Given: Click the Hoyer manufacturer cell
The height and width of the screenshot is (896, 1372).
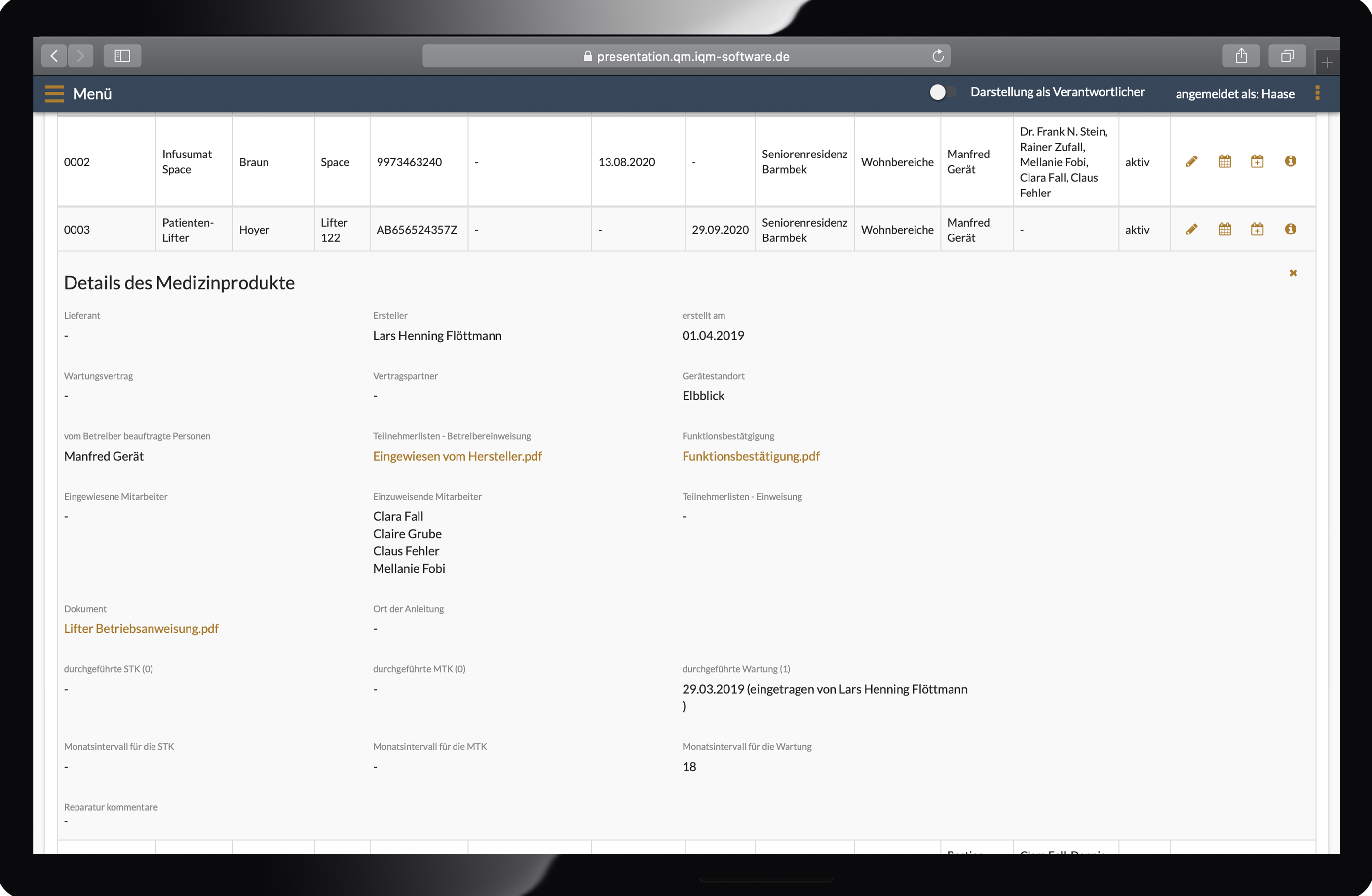Looking at the screenshot, I should pos(273,230).
